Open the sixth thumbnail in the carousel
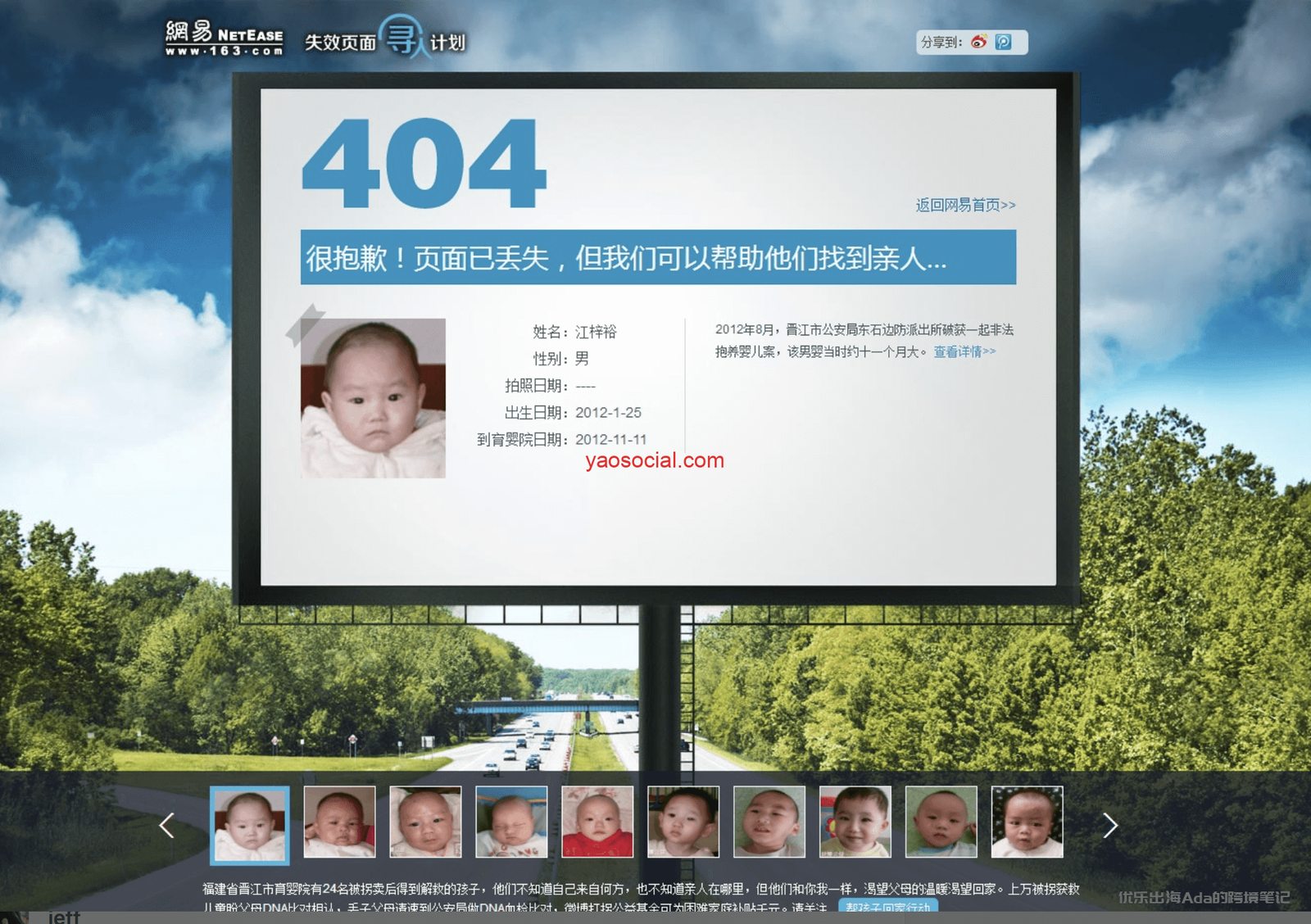This screenshot has width=1311, height=924. (683, 822)
